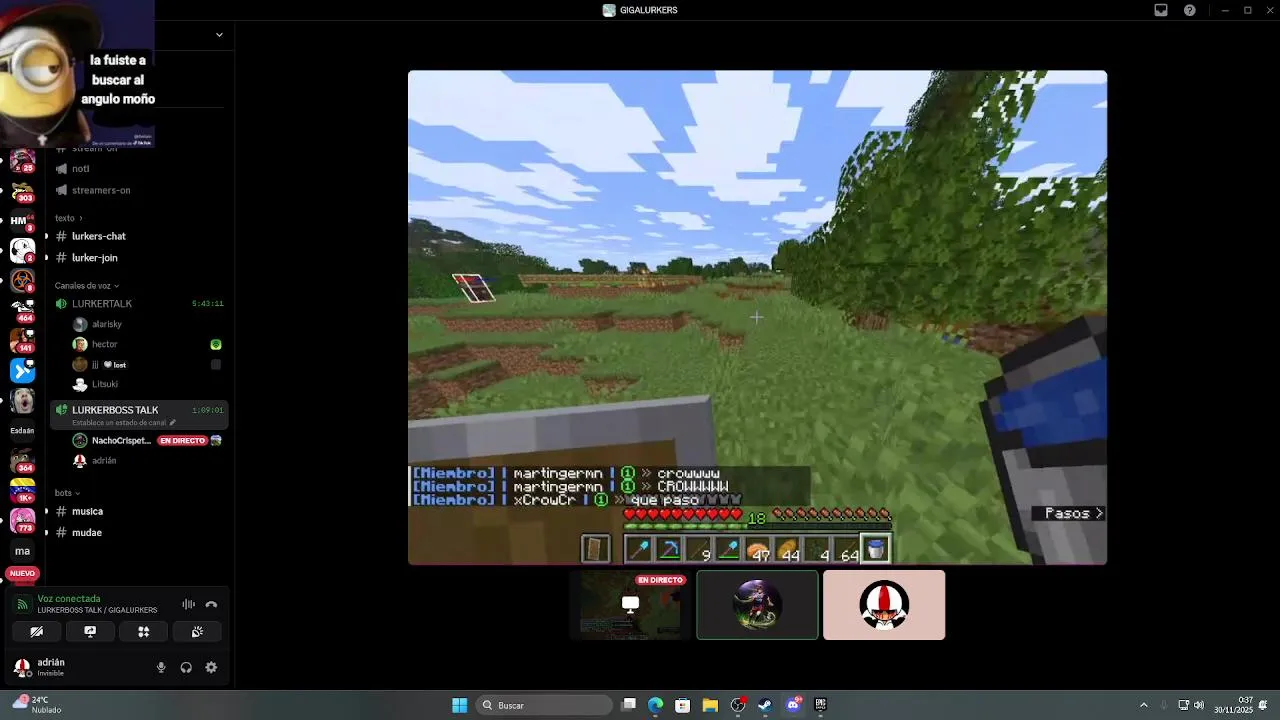Viewport: 1280px width, 720px height.
Task: Open Discord from the taskbar
Action: click(793, 705)
